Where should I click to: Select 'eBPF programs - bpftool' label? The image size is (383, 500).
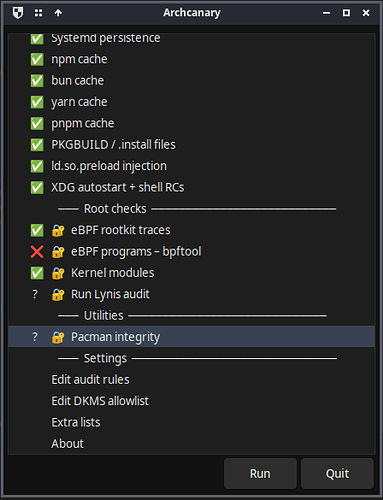(x=136, y=252)
